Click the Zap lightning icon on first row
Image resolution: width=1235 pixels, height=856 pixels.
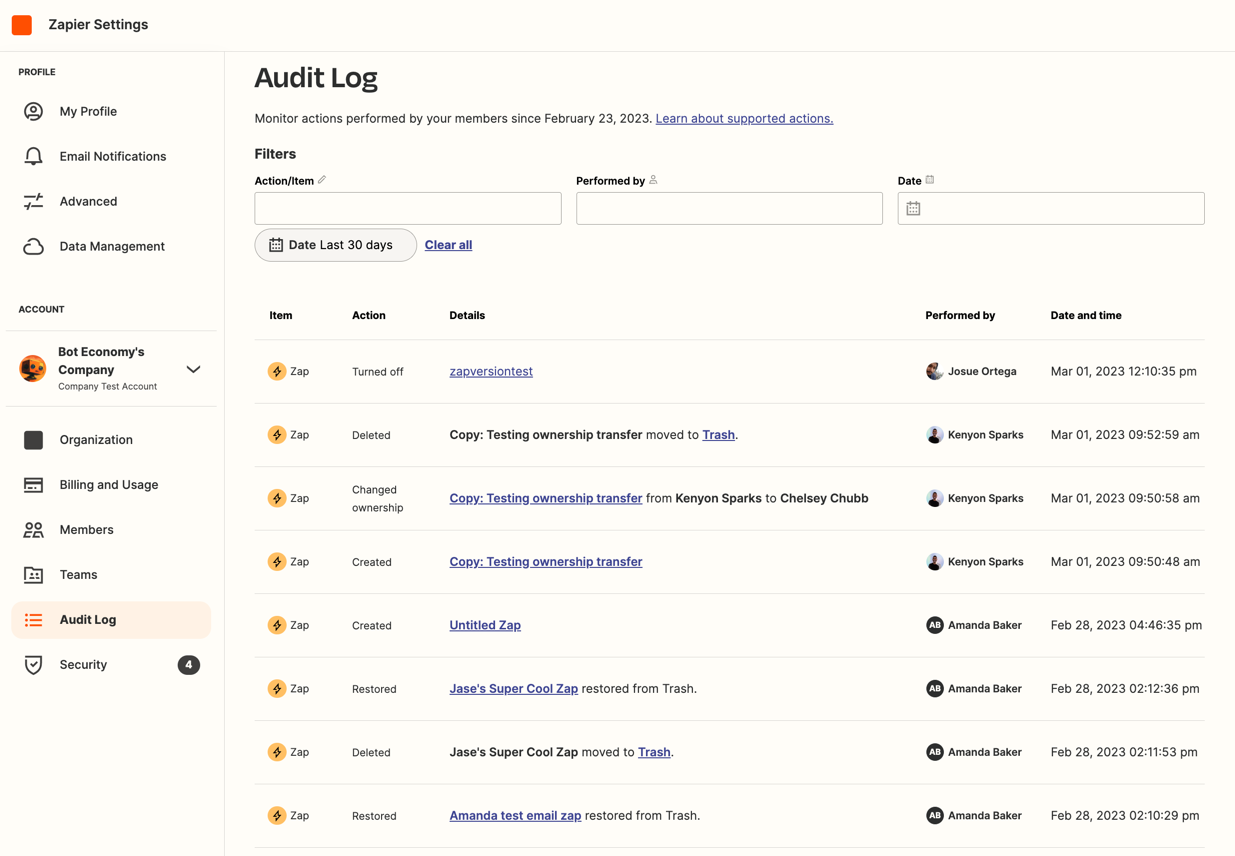tap(276, 370)
